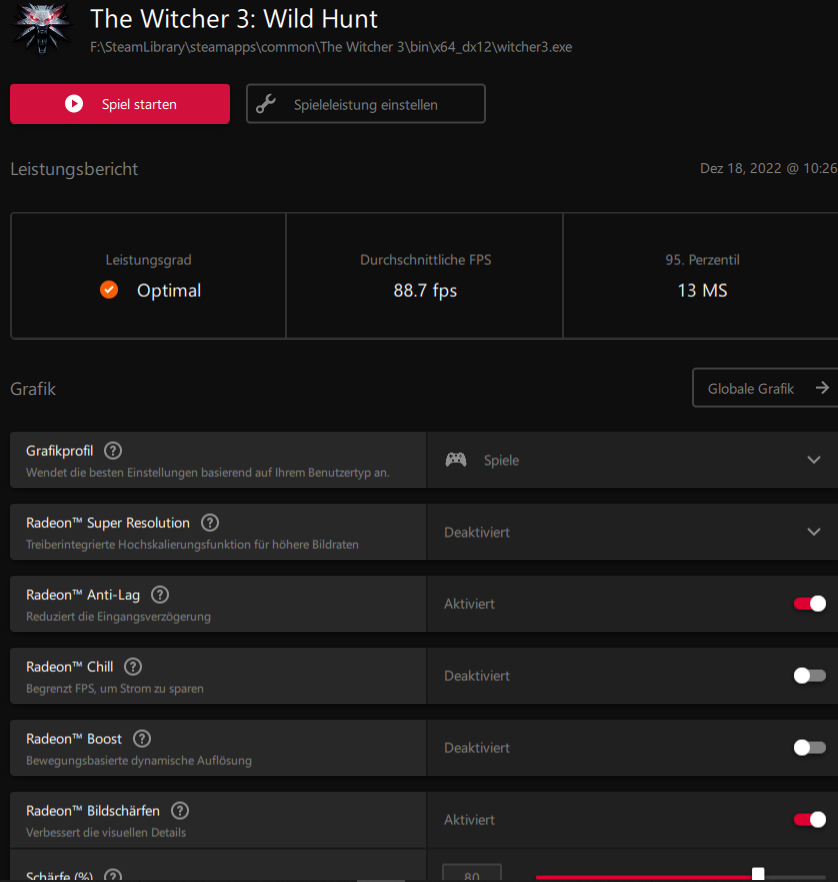The width and height of the screenshot is (838, 882).
Task: Click 'Treiberintegrierte Hochskalierungsfunktion' description
Action: [192, 544]
